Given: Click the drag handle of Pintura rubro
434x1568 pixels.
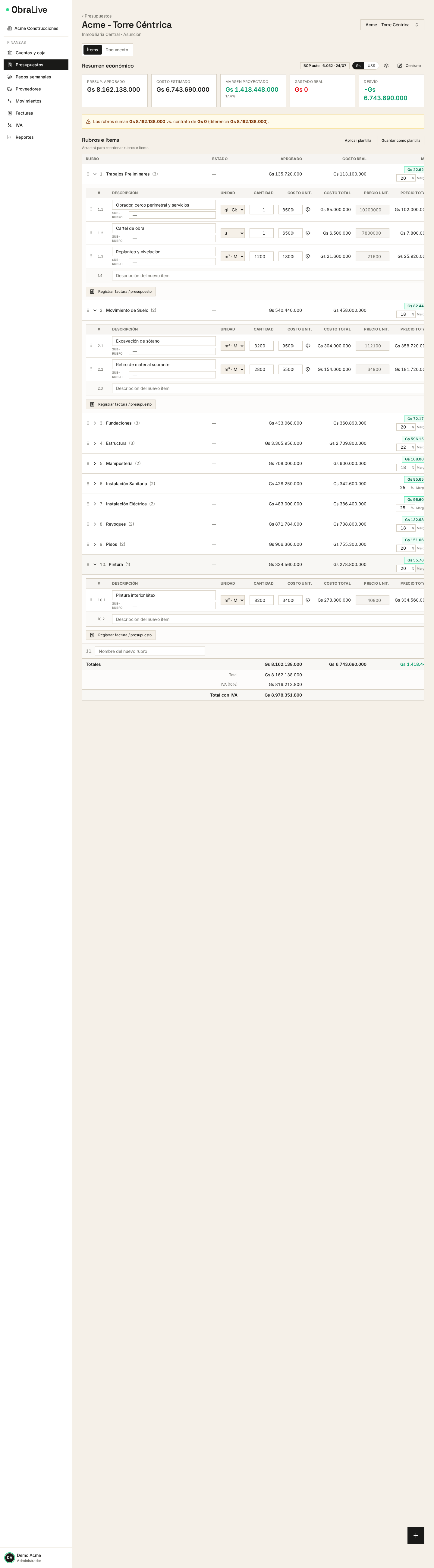Looking at the screenshot, I should pyautogui.click(x=88, y=565).
